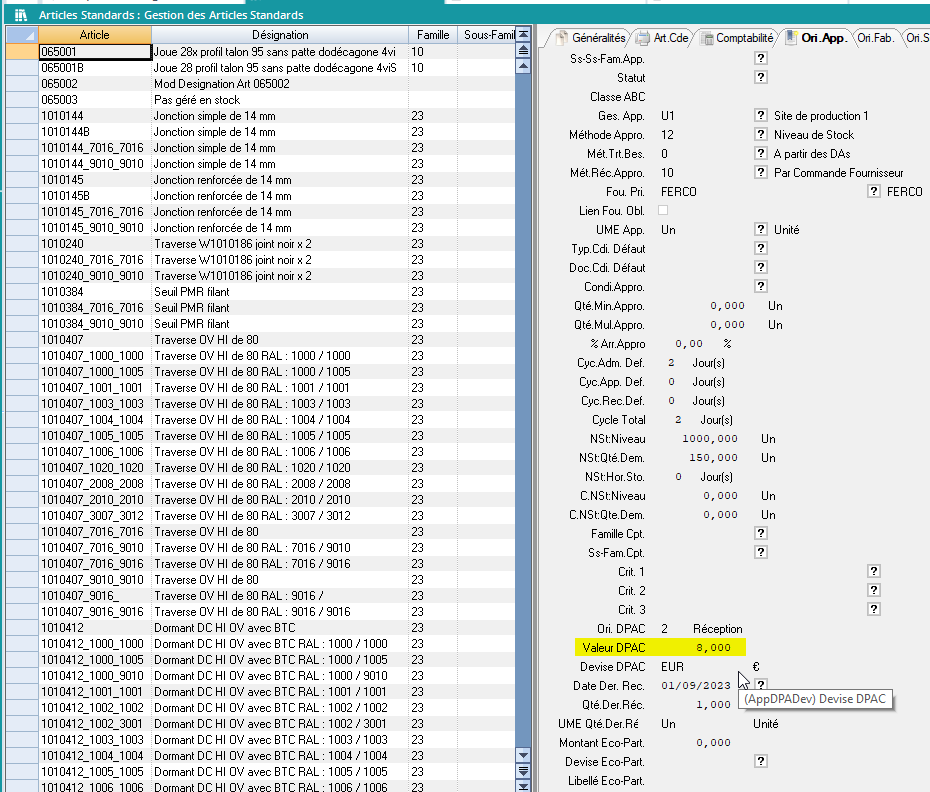Click the Désignation column header
This screenshot has width=930, height=792.
(279, 35)
